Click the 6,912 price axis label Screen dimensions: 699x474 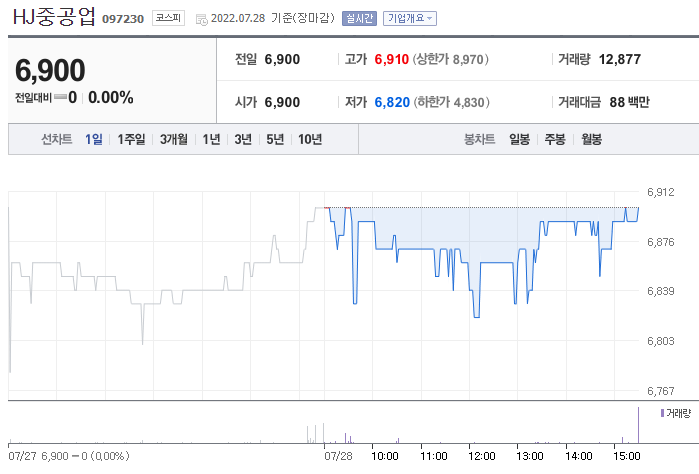click(661, 192)
